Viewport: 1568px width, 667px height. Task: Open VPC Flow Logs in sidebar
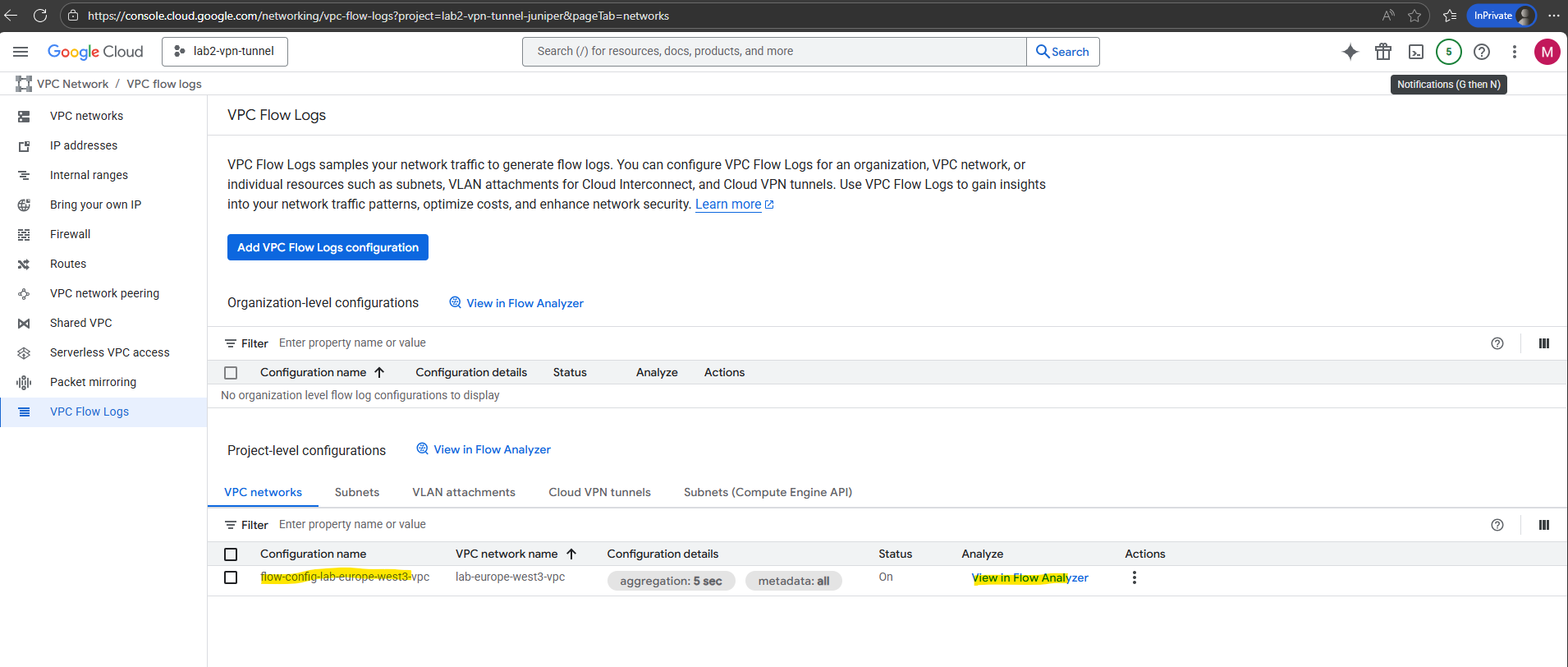click(x=103, y=412)
